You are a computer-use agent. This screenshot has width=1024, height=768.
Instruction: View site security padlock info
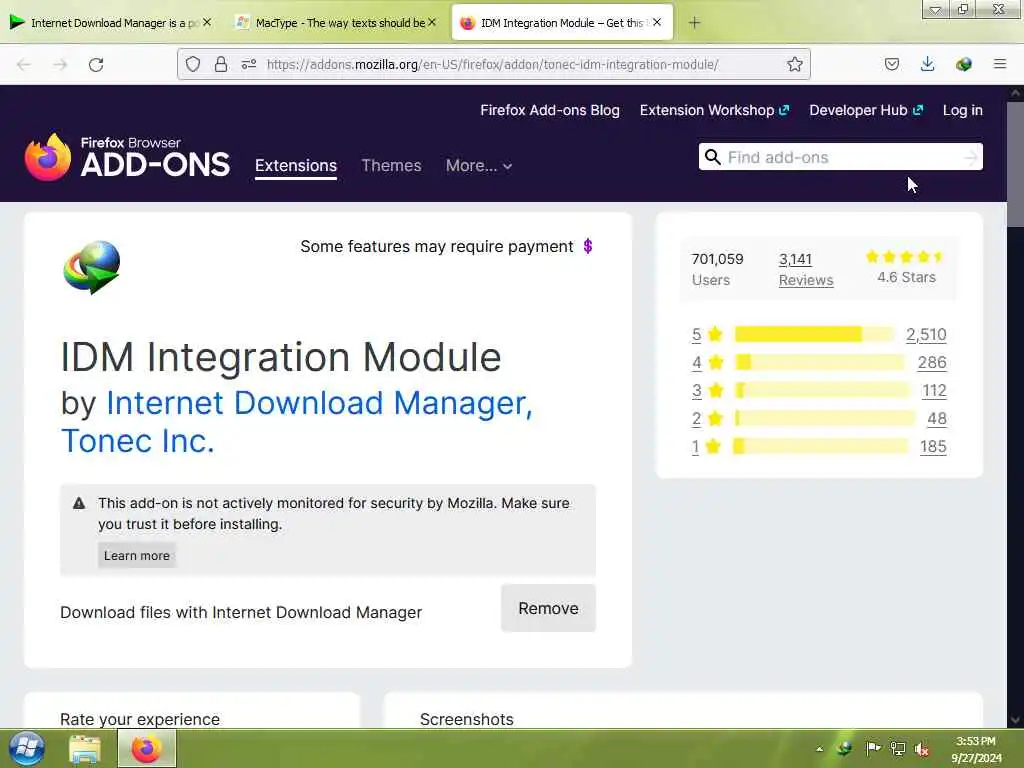pos(221,64)
